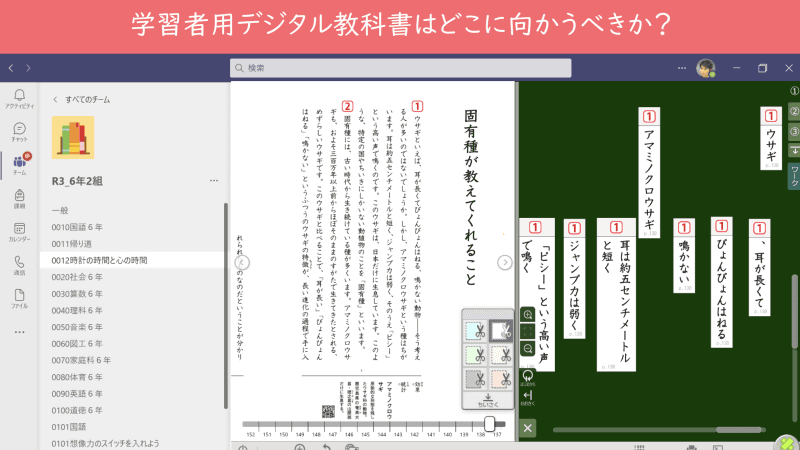Select the peach scissors cut tool

click(501, 379)
